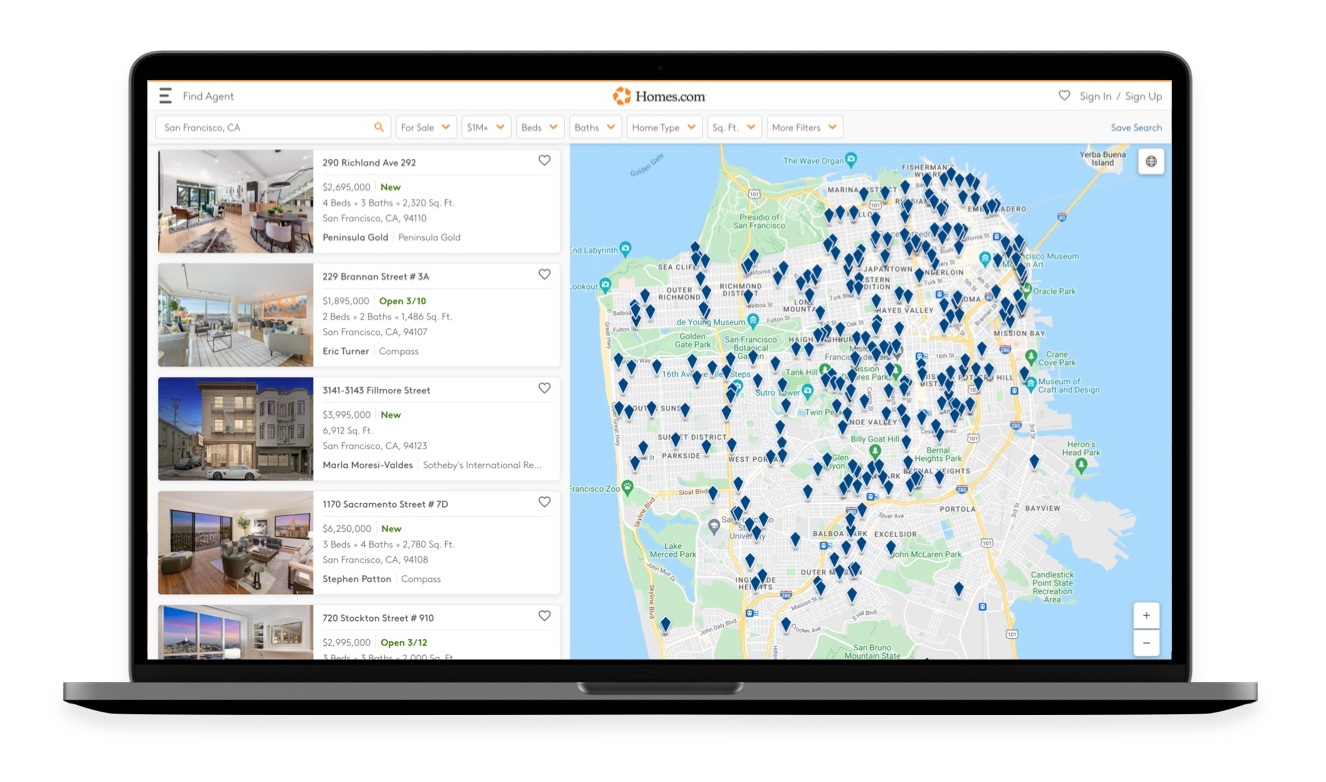
Task: Click the Homes.com logo
Action: (659, 96)
